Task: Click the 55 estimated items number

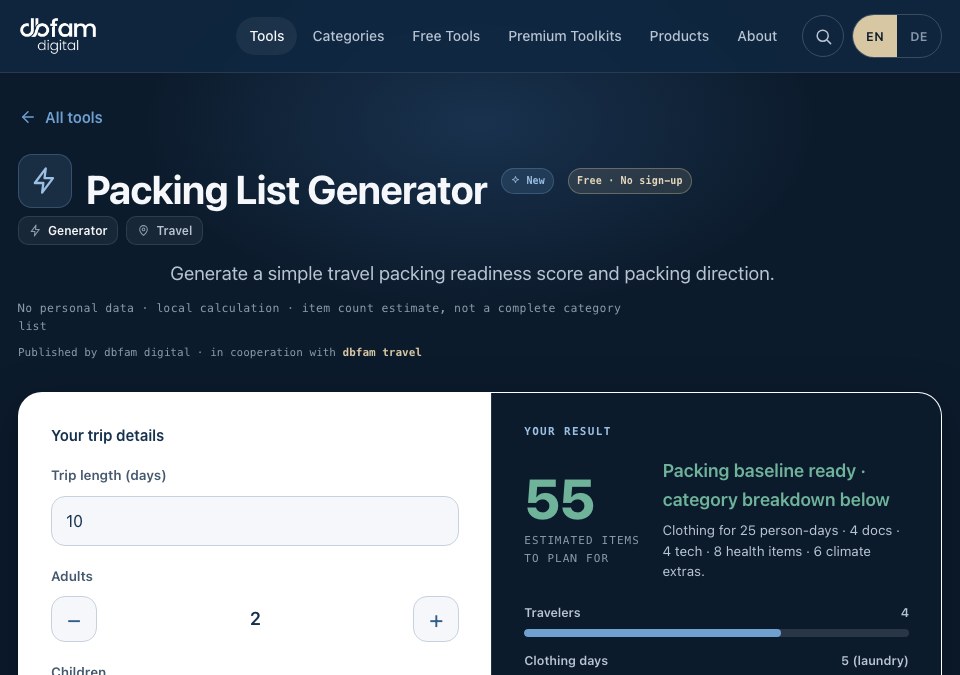Action: (560, 499)
